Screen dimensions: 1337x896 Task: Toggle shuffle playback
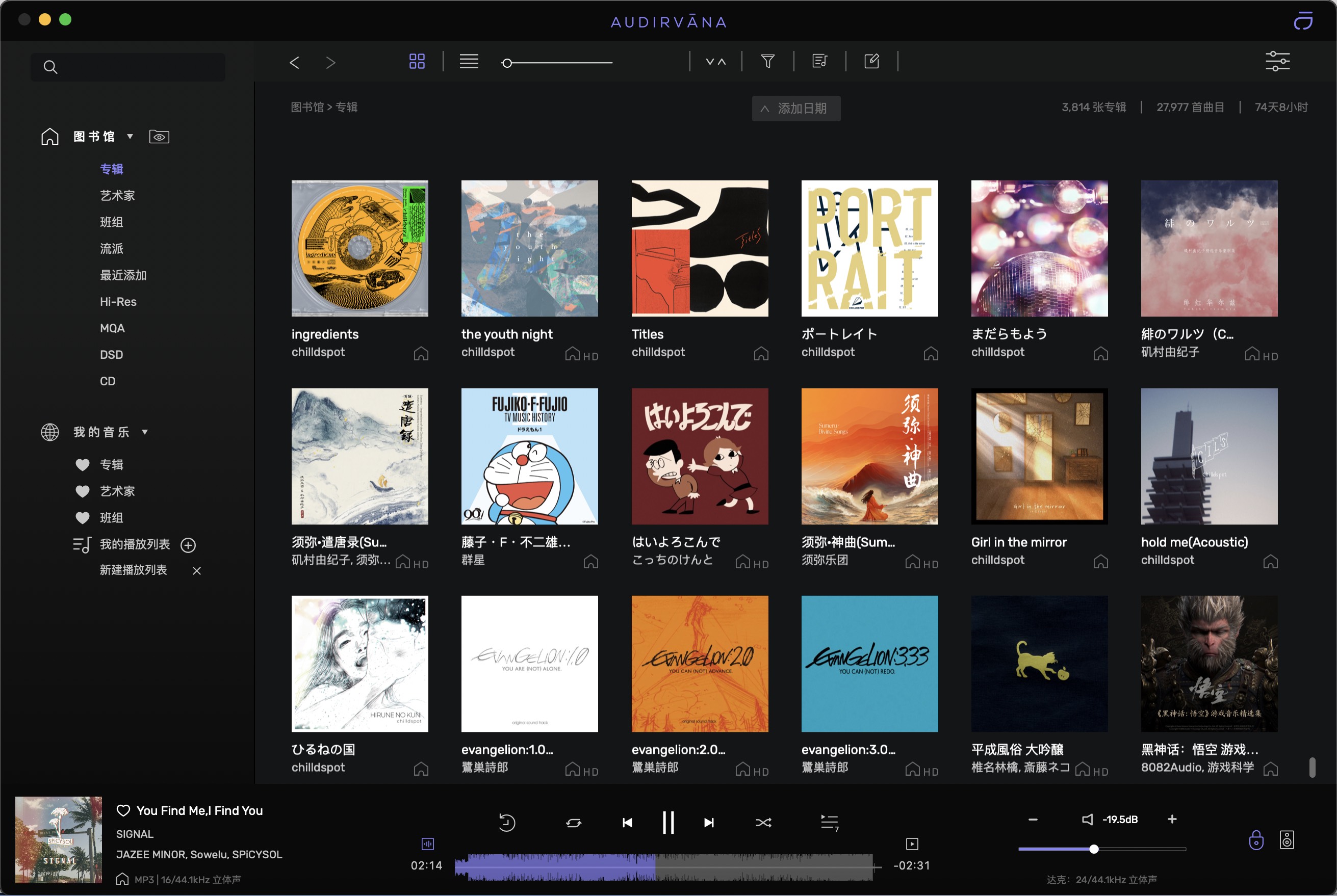[763, 822]
